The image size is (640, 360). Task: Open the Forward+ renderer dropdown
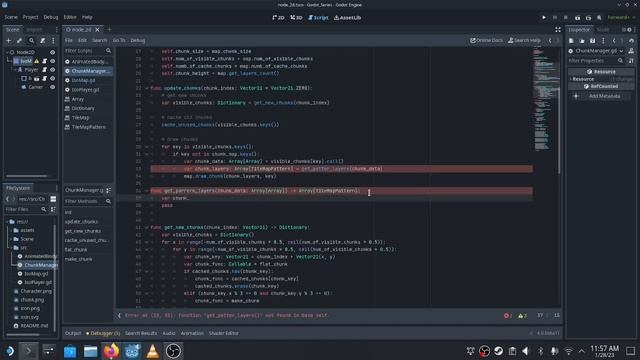pyautogui.click(x=621, y=18)
